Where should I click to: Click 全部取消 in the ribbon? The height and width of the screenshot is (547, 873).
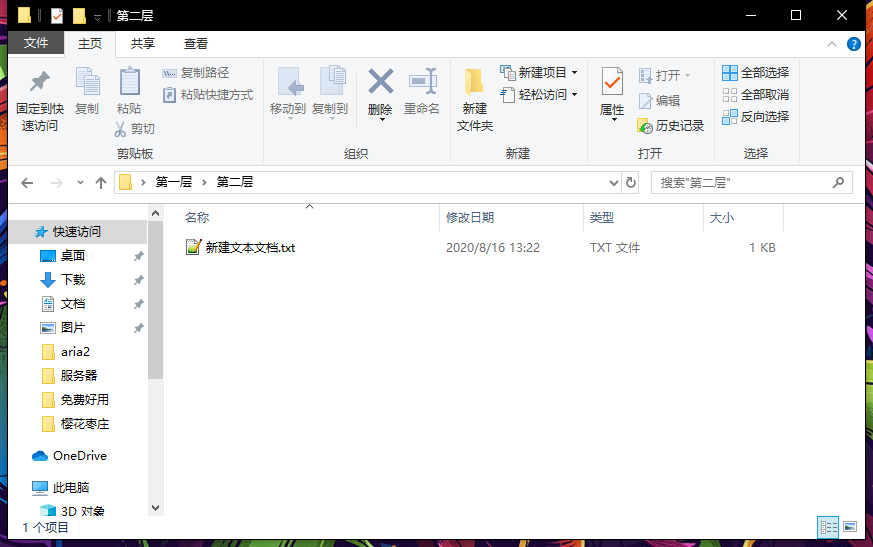(x=756, y=95)
